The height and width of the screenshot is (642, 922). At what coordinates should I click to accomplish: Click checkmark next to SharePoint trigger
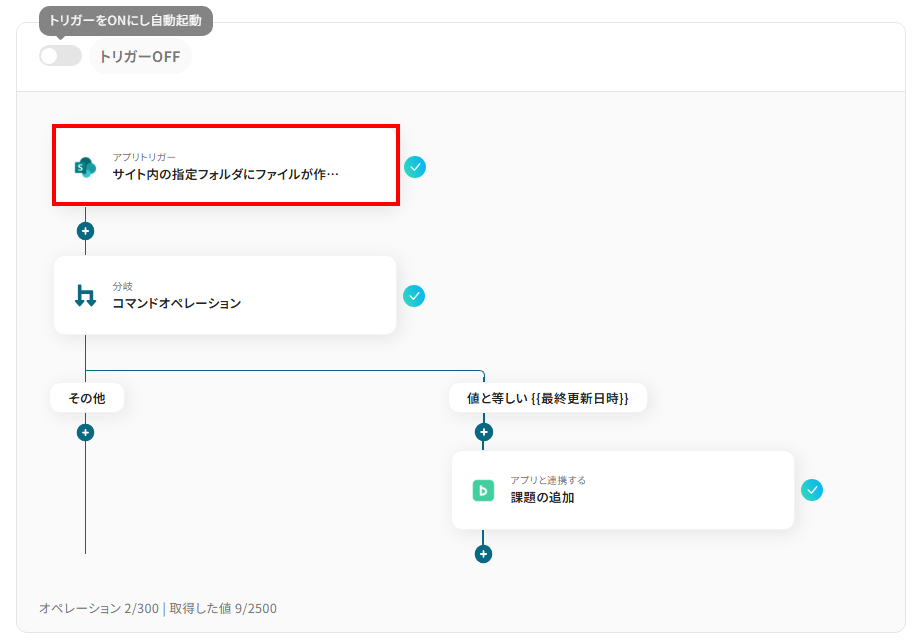[x=415, y=167]
